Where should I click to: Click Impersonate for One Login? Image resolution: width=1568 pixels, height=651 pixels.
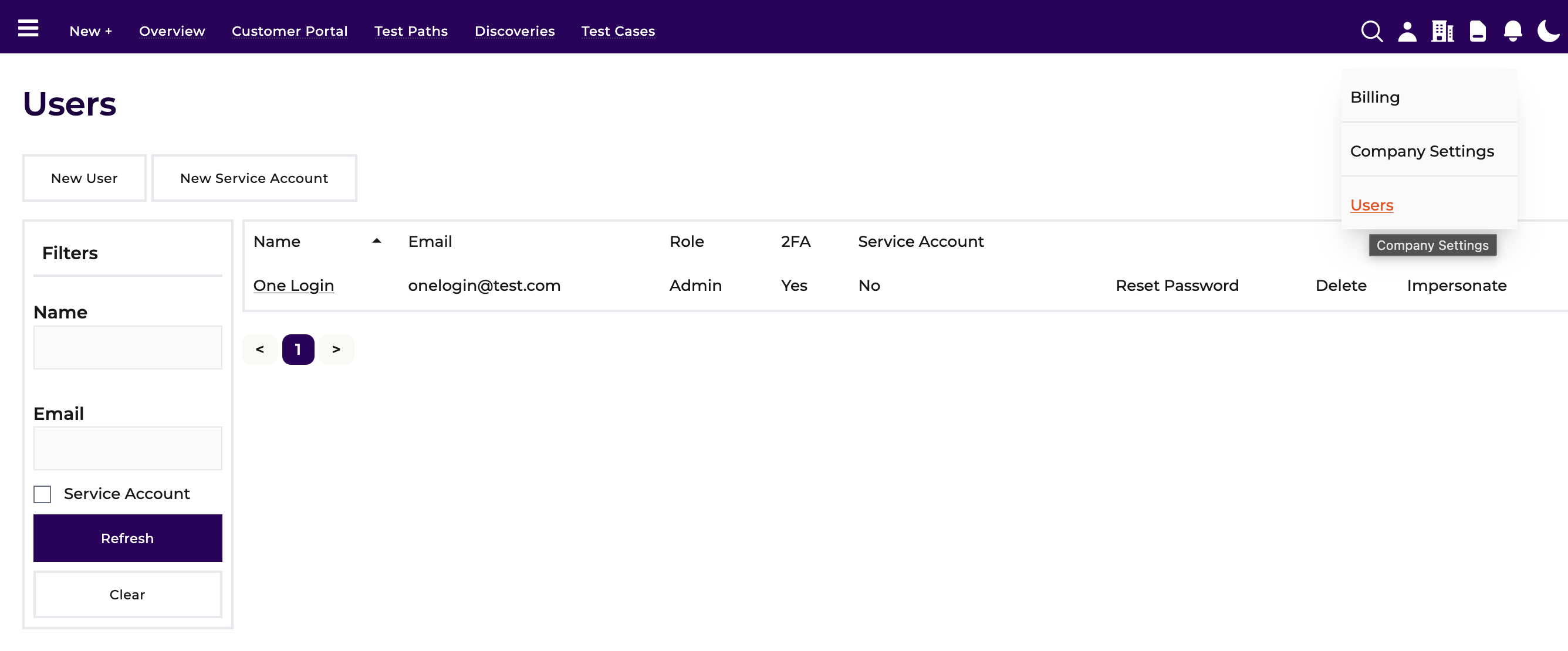pos(1457,286)
